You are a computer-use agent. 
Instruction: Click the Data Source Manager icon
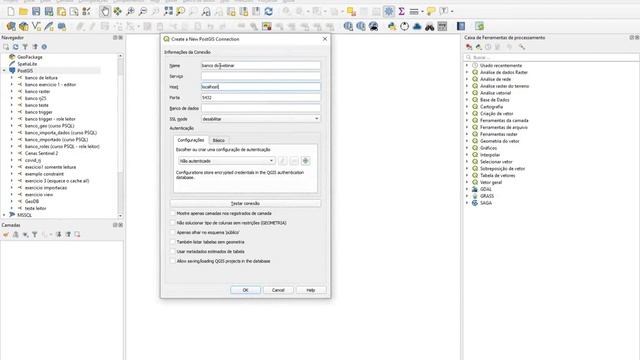11,27
